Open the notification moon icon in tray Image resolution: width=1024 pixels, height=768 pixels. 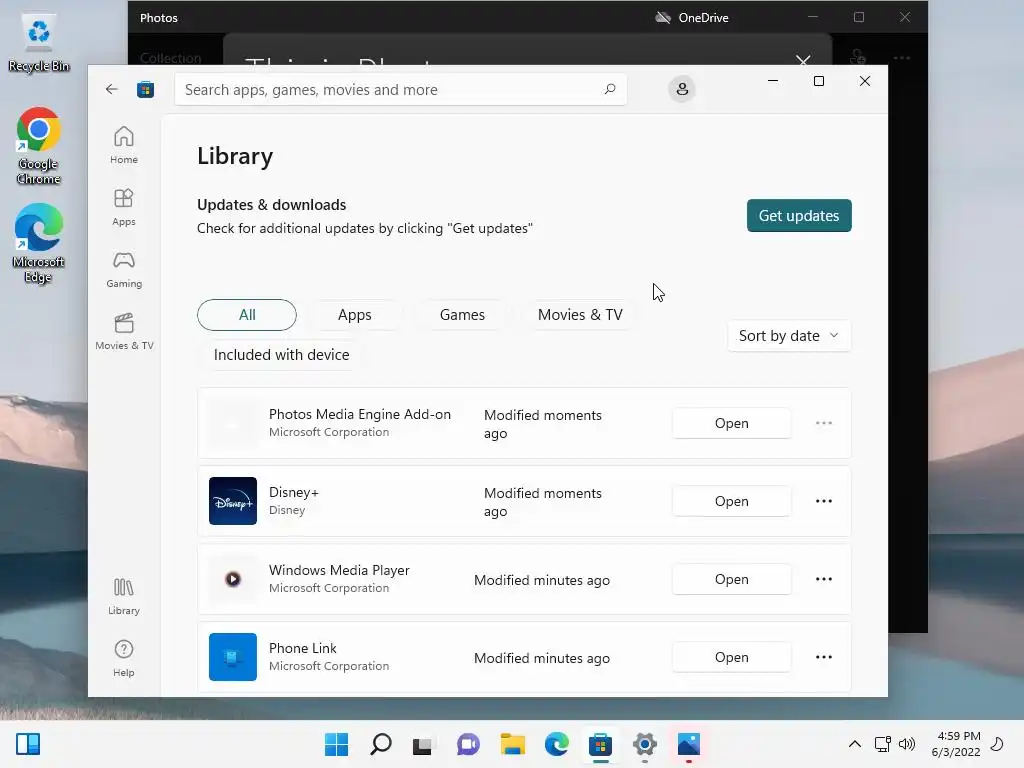[x=997, y=744]
